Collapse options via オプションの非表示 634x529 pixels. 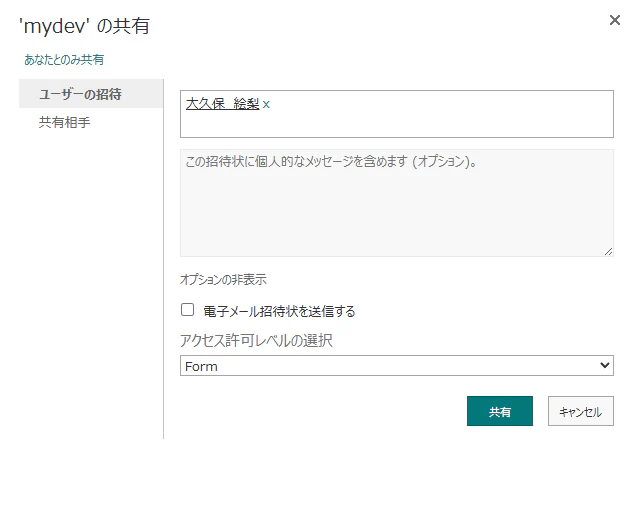223,279
